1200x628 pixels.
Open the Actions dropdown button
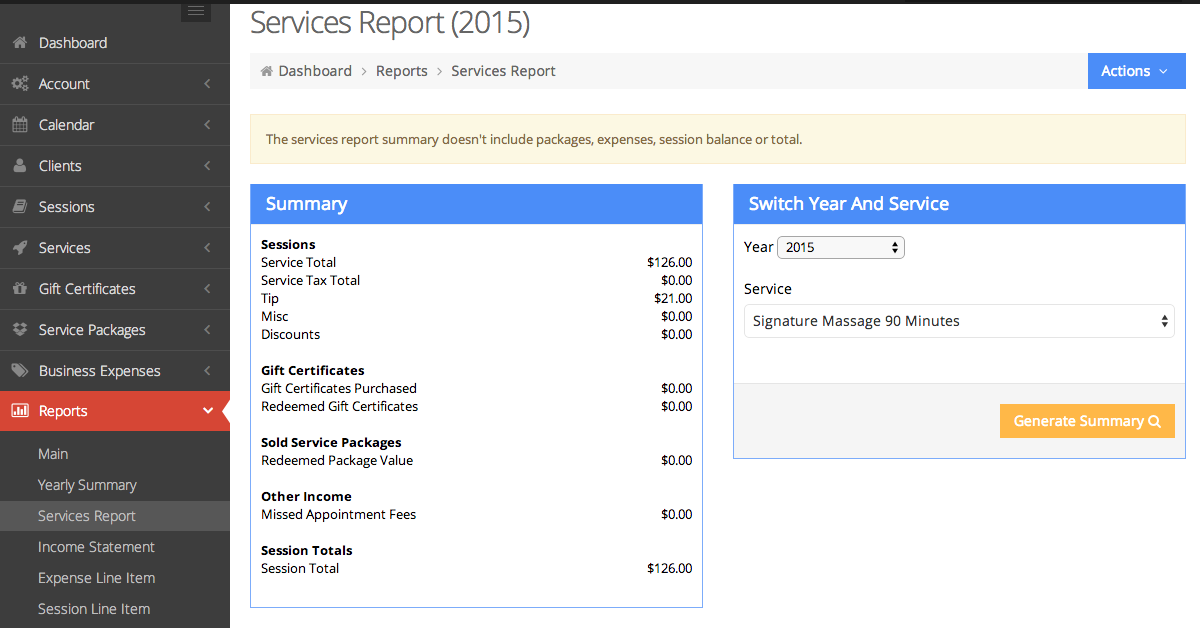point(1135,71)
